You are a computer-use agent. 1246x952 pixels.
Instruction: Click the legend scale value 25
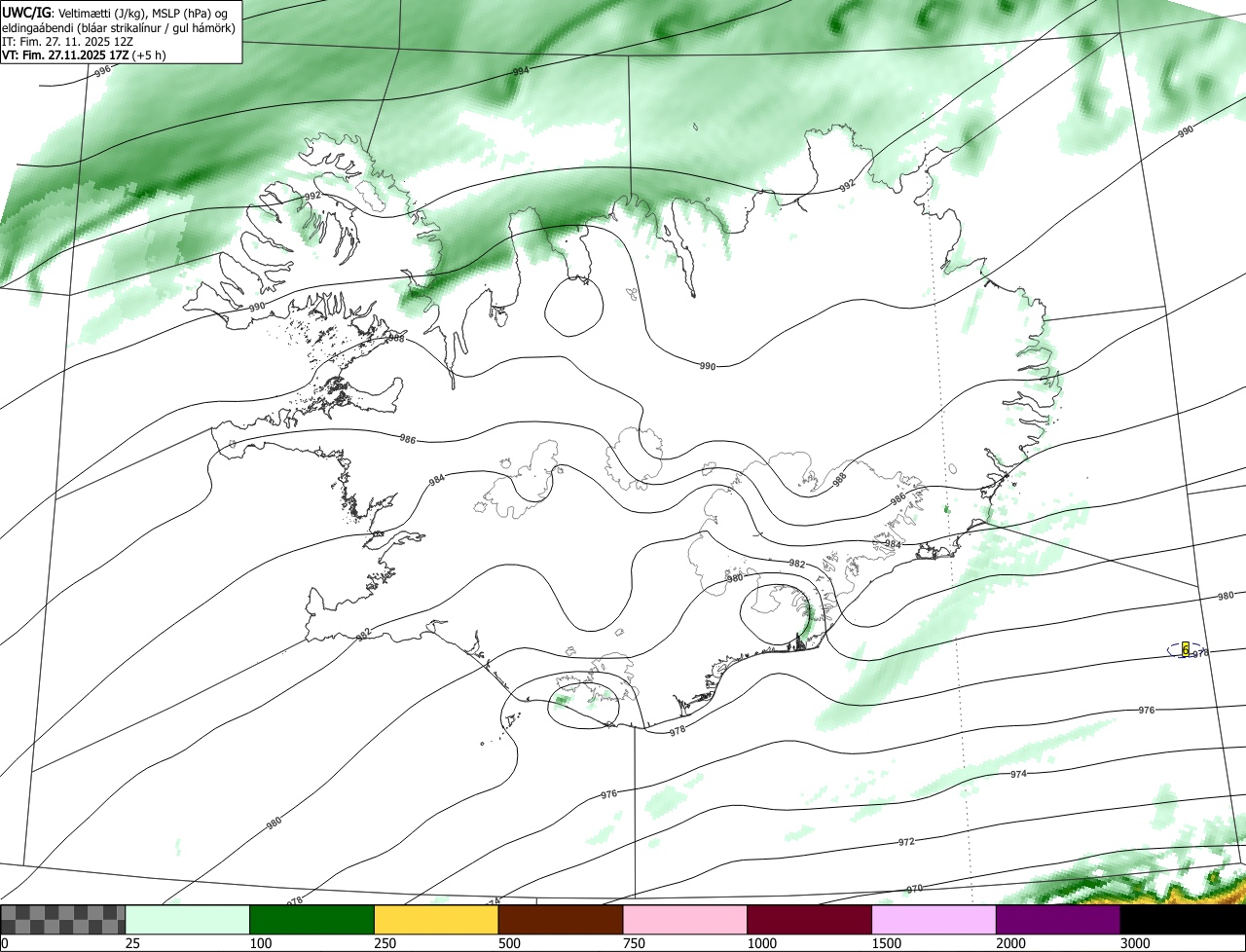pyautogui.click(x=131, y=943)
